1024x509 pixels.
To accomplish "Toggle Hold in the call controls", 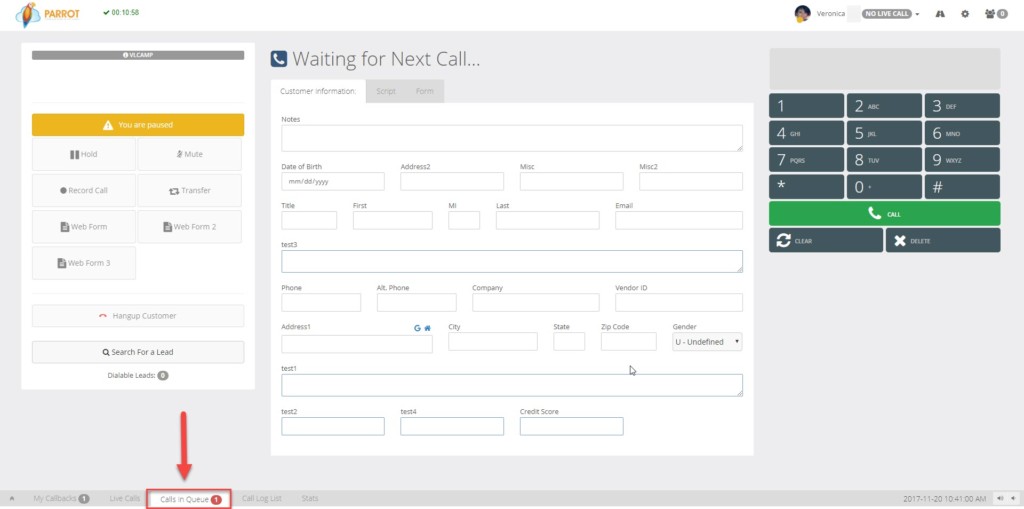I will coord(84,154).
